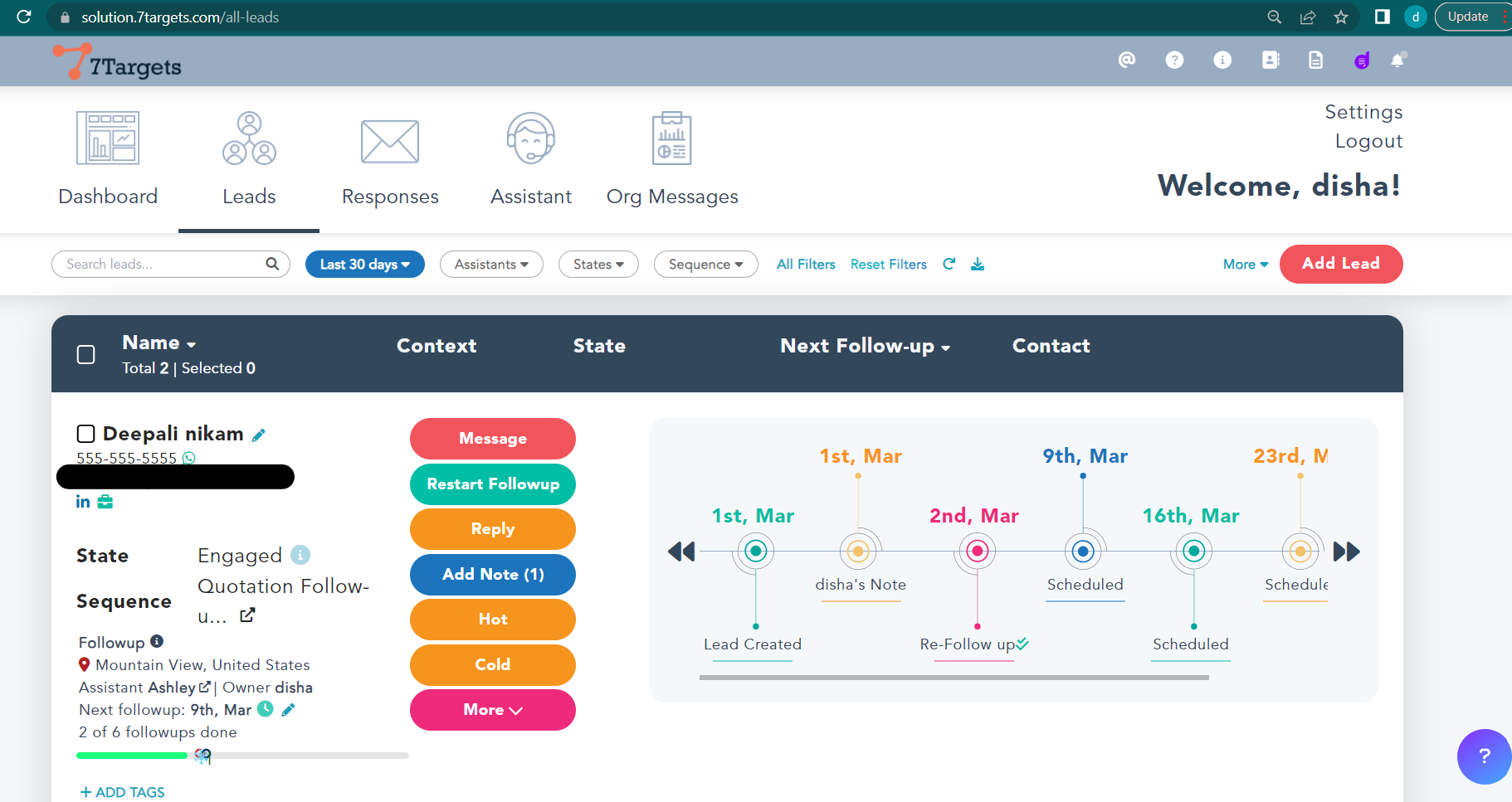Image resolution: width=1512 pixels, height=802 pixels.
Task: Check the Deepali nikam lead checkbox
Action: point(85,434)
